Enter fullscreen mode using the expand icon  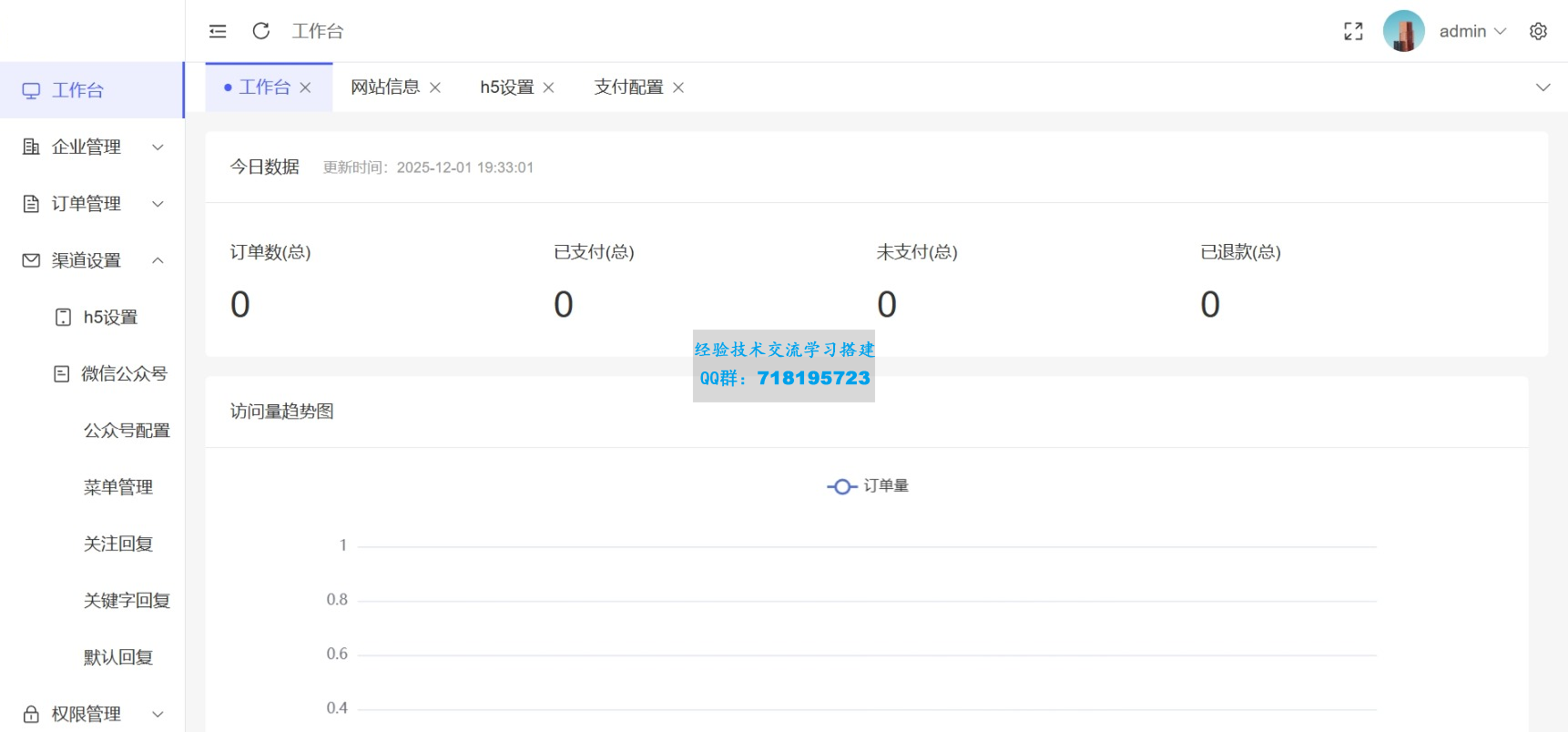pyautogui.click(x=1353, y=31)
